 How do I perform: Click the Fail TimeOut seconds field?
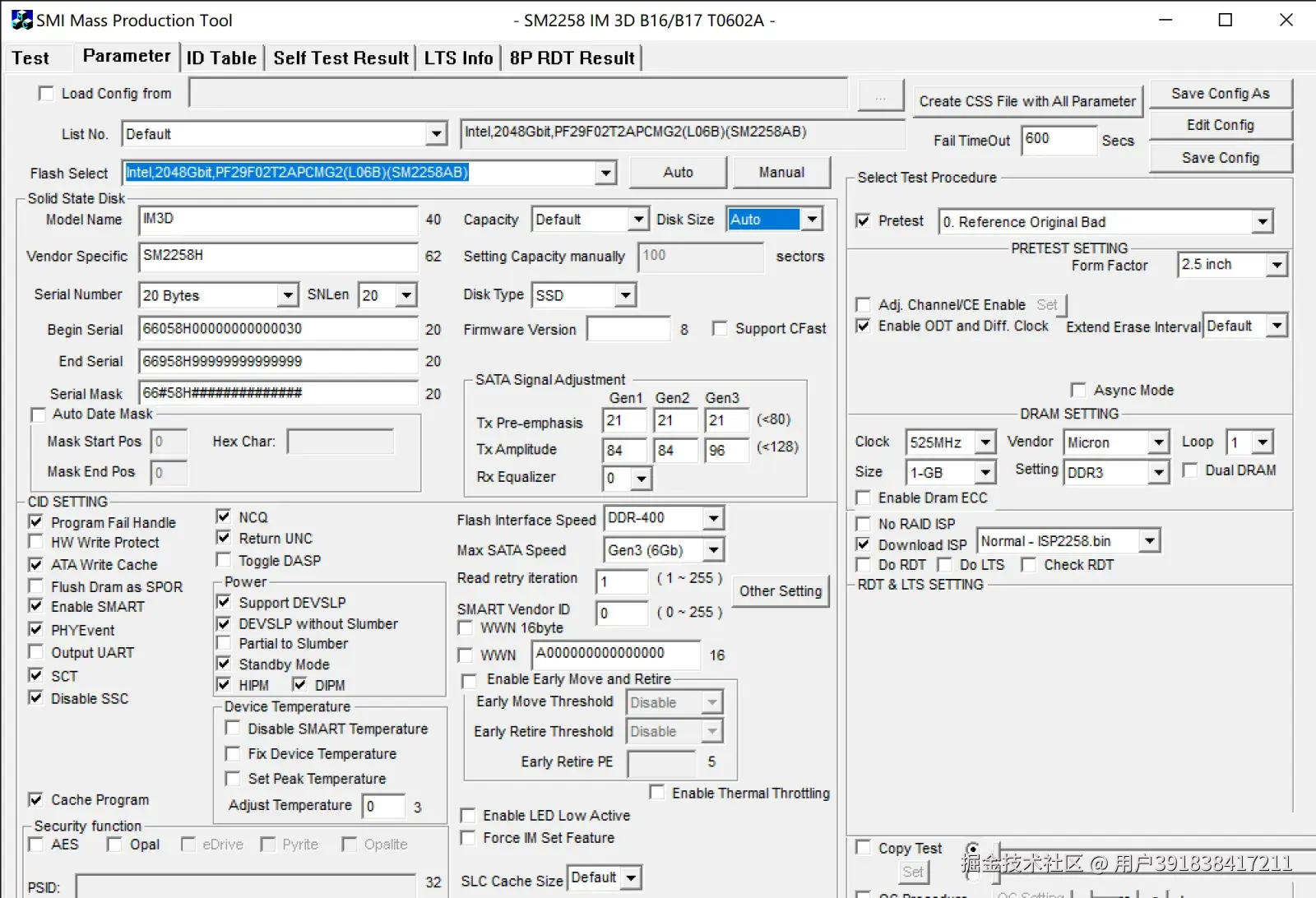(1059, 140)
